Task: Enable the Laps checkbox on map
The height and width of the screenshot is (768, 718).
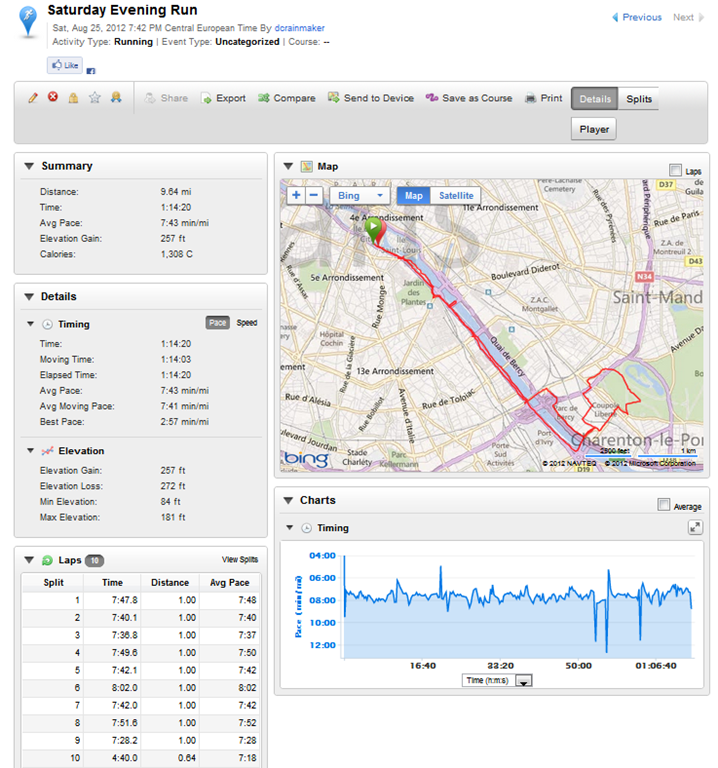Action: point(676,171)
